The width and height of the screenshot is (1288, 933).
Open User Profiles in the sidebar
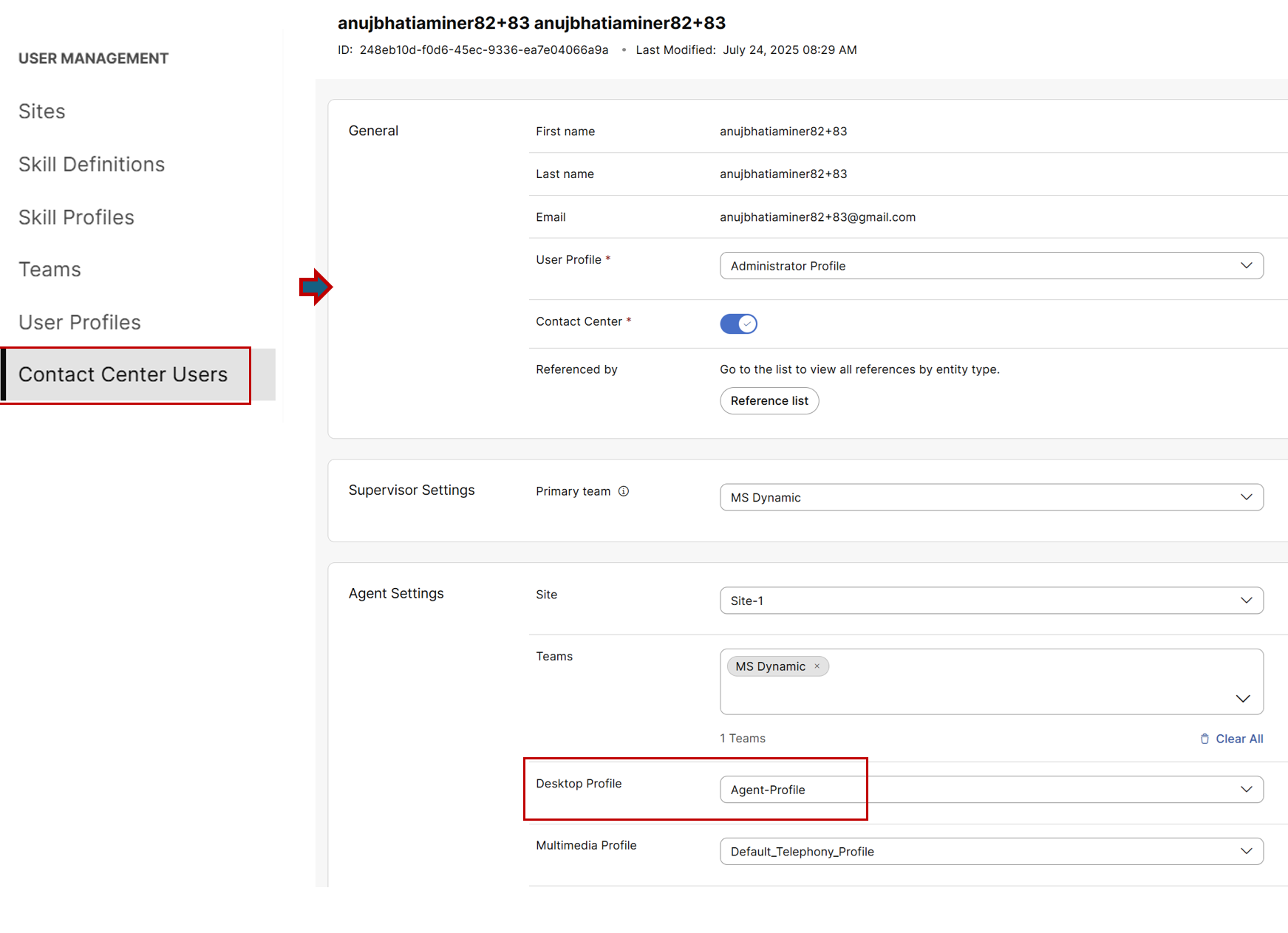(x=80, y=322)
